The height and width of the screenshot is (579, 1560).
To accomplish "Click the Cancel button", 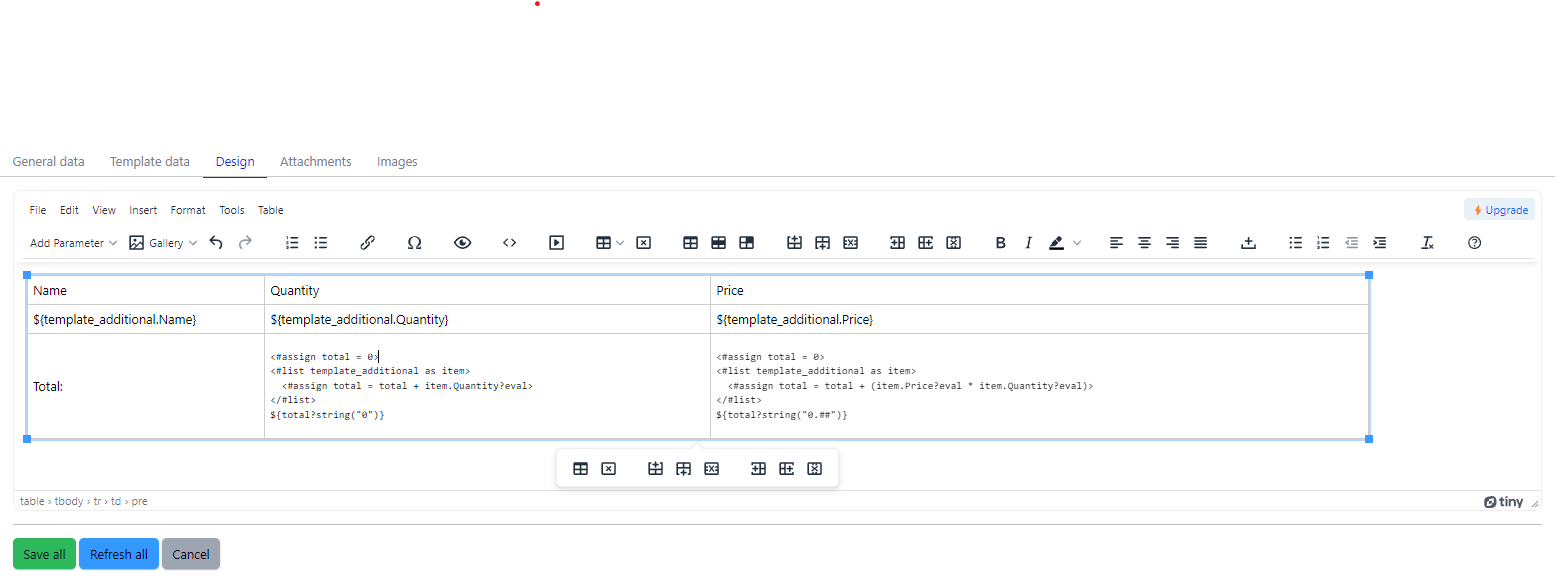I will click(191, 554).
